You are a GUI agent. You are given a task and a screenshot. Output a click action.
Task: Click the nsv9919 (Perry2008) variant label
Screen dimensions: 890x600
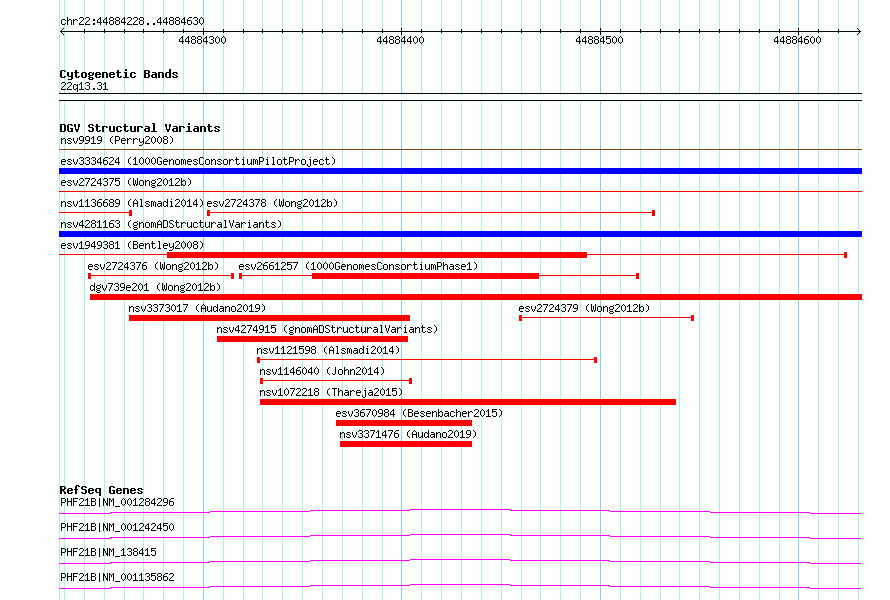117,140
